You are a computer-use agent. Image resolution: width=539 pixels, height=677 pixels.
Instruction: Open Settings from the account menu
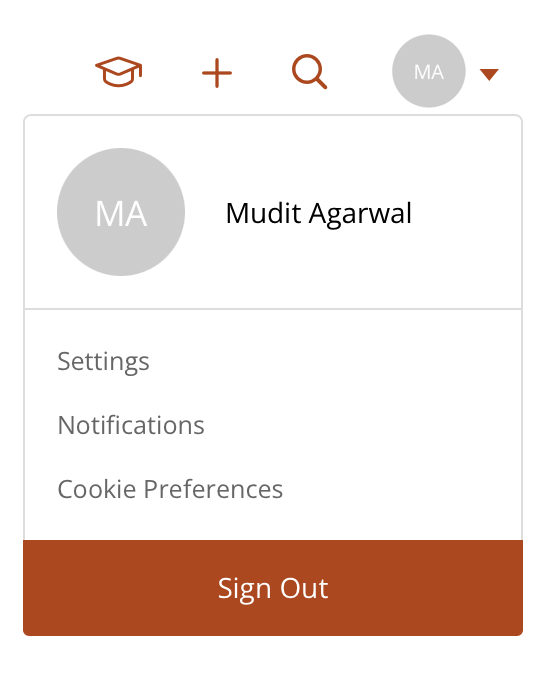click(103, 361)
